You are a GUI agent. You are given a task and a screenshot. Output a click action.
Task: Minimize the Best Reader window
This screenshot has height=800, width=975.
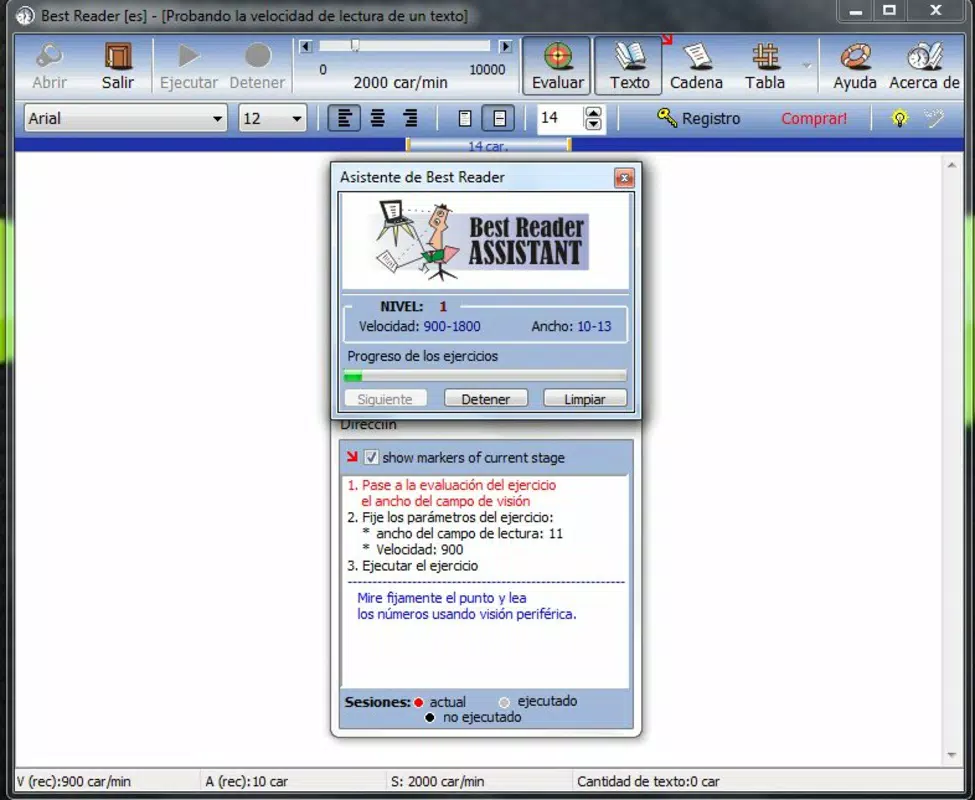coord(856,11)
